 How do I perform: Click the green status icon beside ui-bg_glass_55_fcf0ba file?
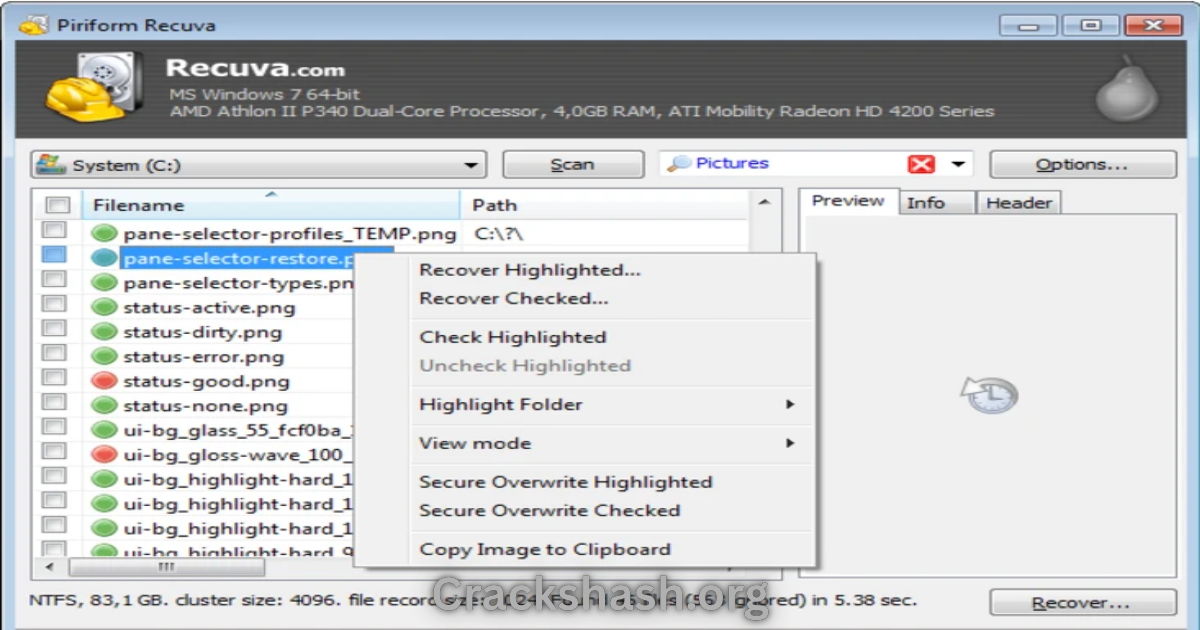click(x=104, y=430)
